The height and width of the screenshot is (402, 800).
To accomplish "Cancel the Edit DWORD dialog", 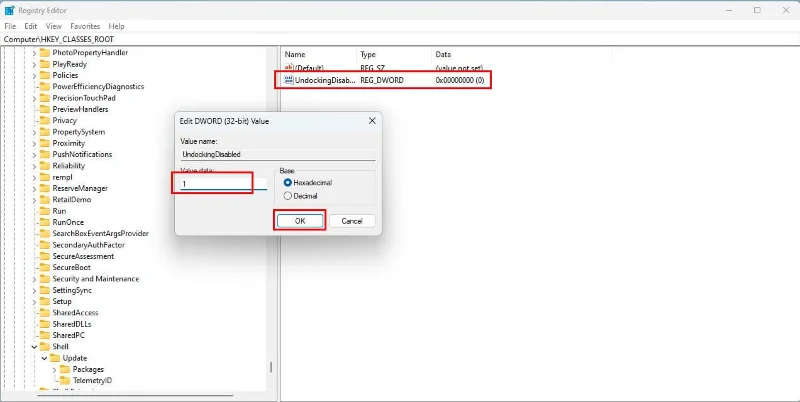I will coord(352,221).
